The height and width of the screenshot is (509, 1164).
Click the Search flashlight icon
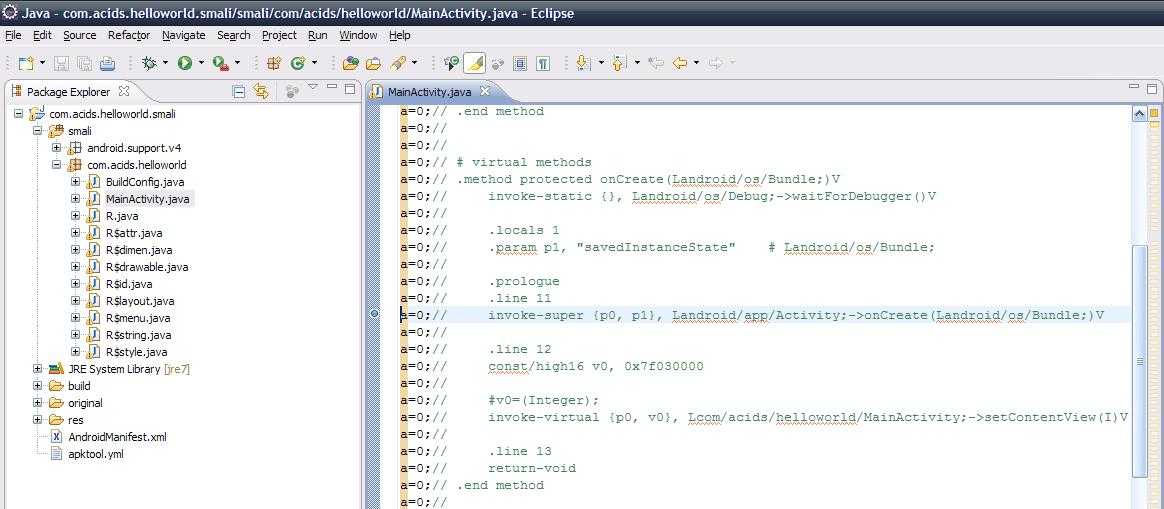coord(399,64)
